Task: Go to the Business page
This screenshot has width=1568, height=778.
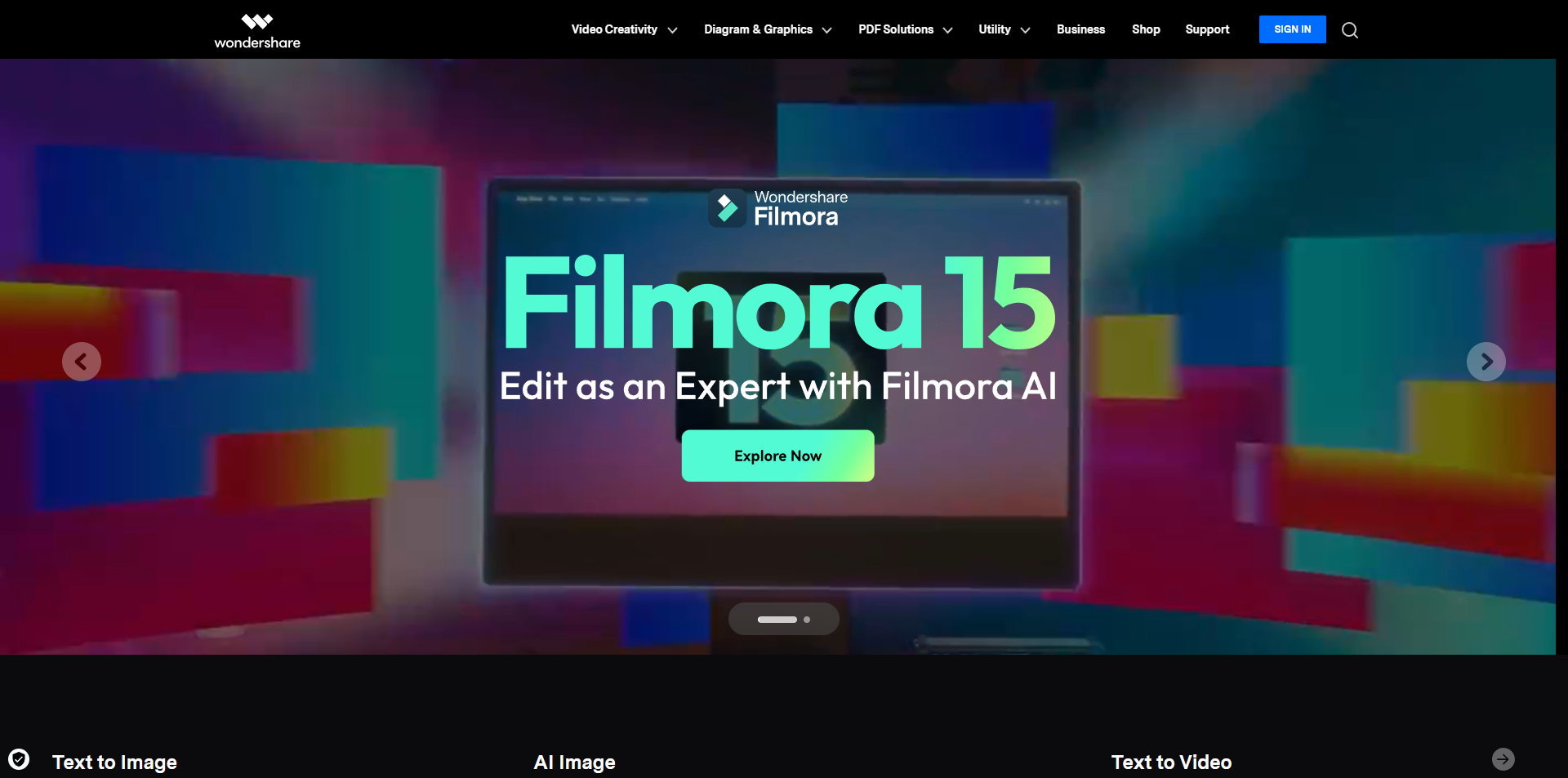Action: 1080,29
